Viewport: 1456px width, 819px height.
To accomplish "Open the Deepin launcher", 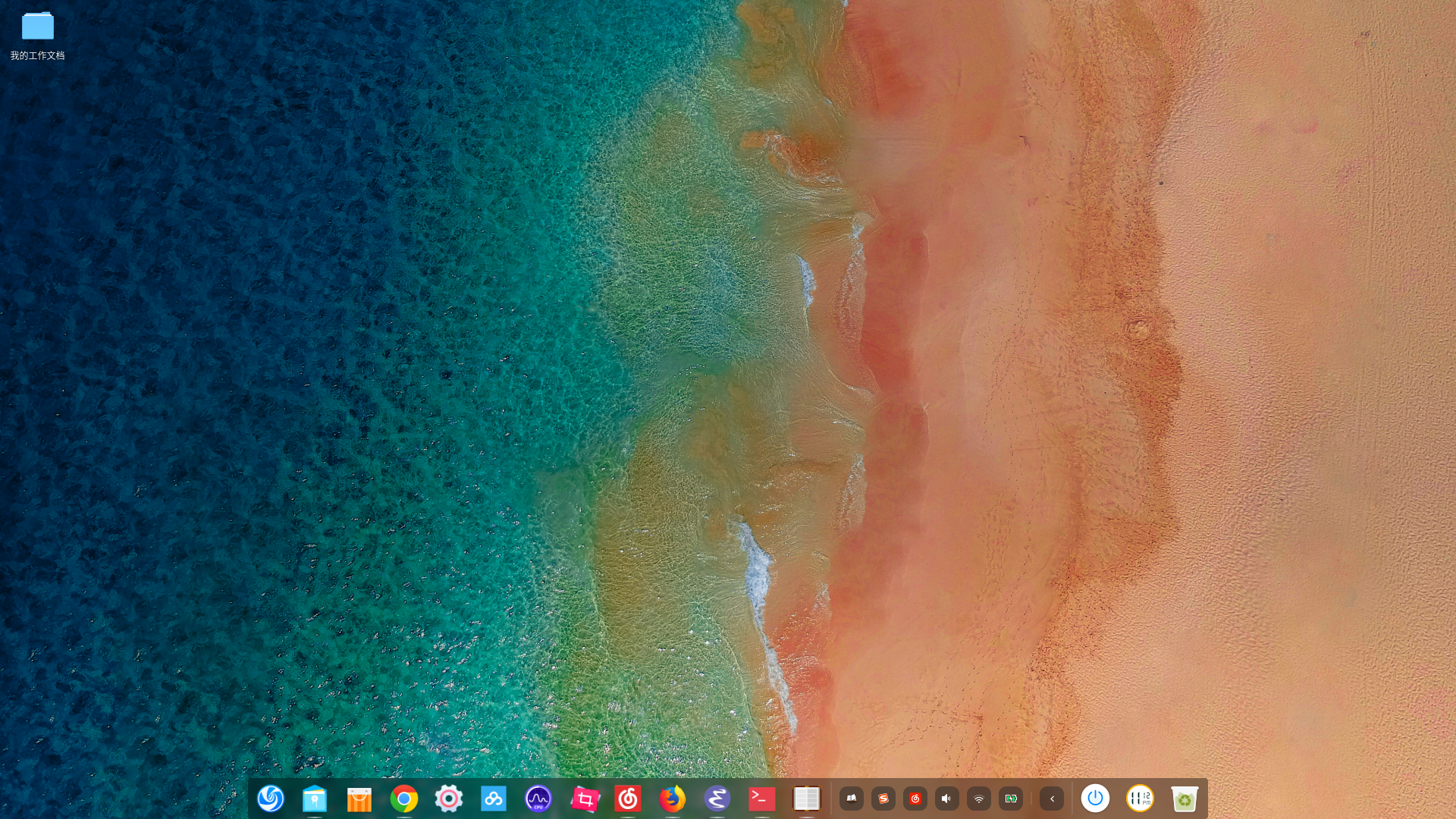I will click(x=270, y=799).
